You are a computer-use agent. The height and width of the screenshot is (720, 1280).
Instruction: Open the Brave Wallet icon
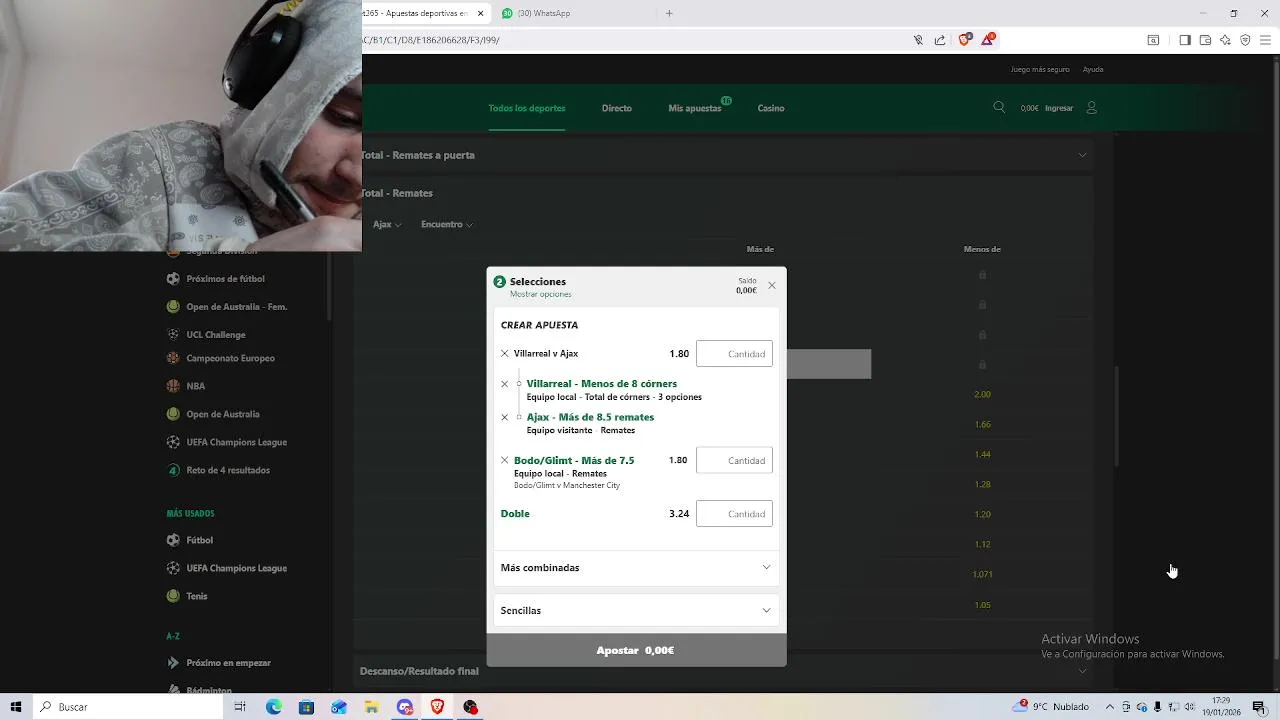click(1205, 40)
